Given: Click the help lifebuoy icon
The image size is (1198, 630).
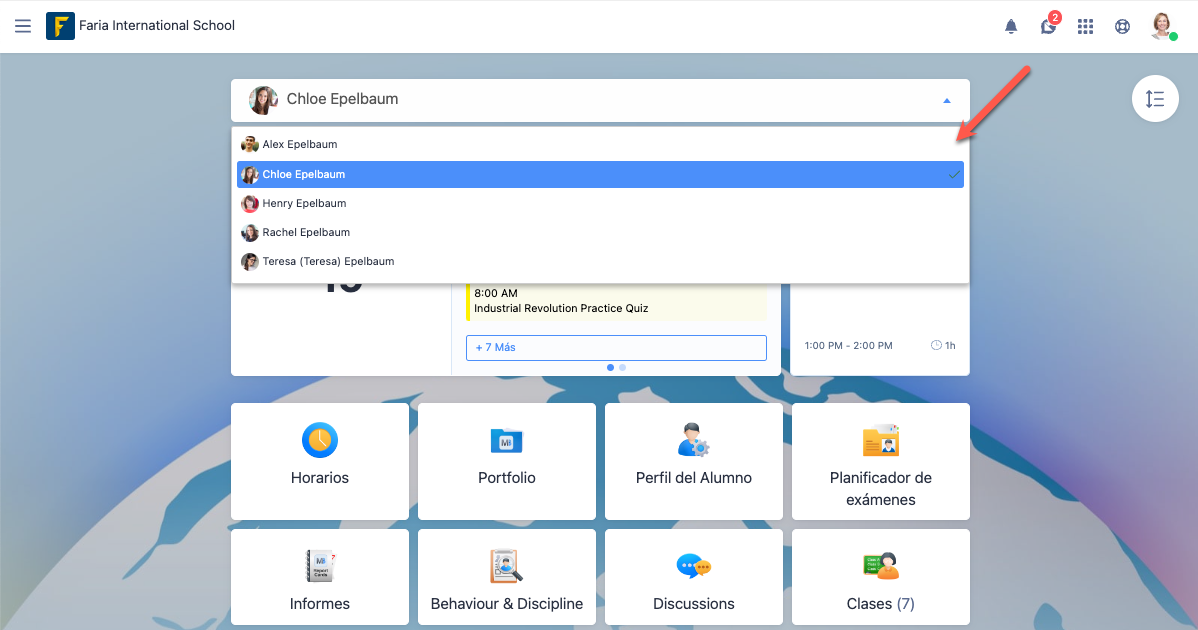Looking at the screenshot, I should click(1123, 27).
